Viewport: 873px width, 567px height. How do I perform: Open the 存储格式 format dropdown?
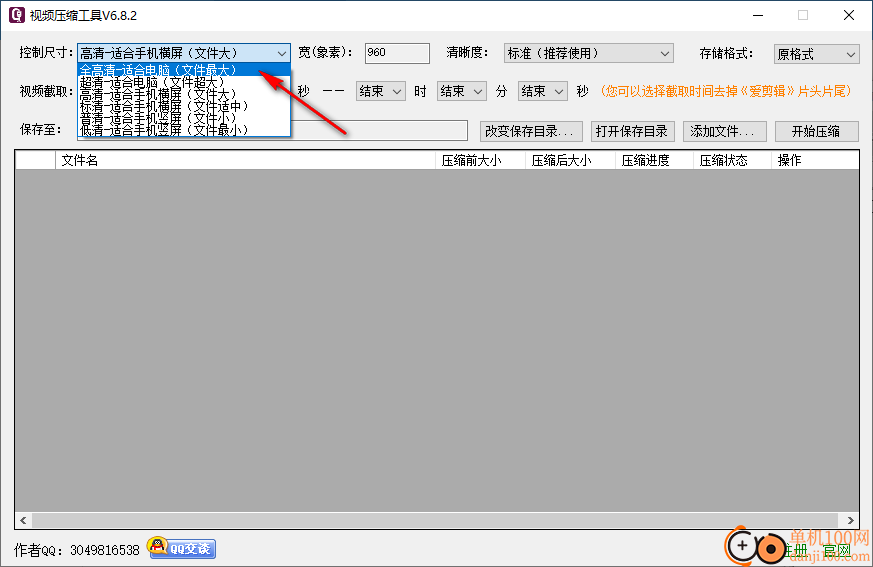[x=816, y=54]
